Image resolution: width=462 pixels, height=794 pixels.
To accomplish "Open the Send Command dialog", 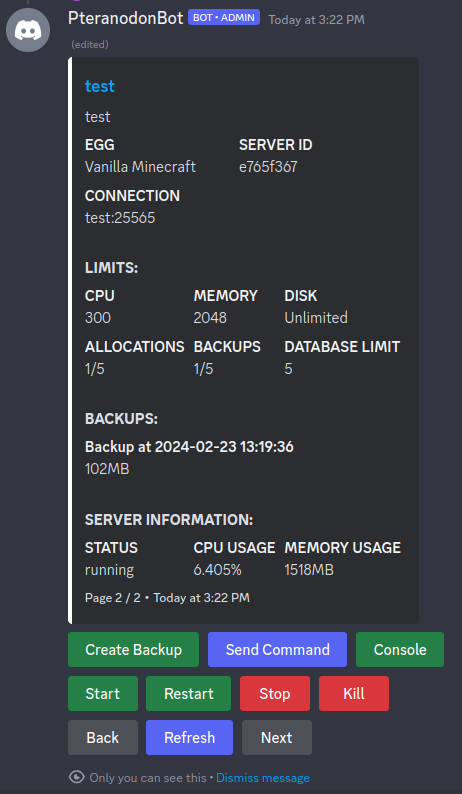I will pos(277,649).
